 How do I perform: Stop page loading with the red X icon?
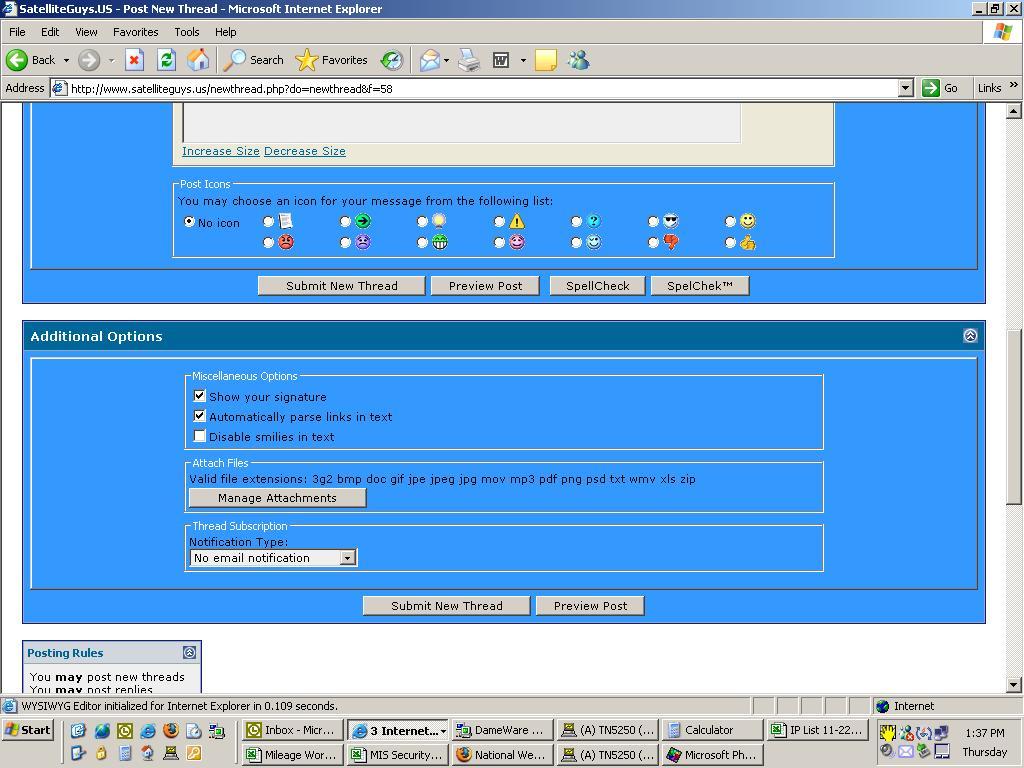click(x=134, y=60)
